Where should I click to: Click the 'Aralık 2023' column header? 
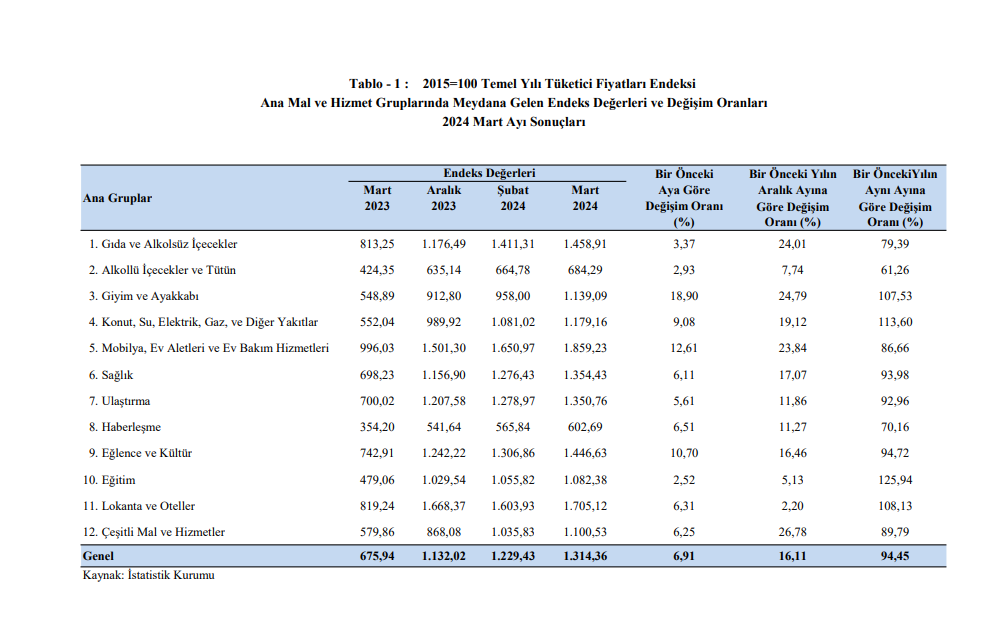click(x=443, y=198)
